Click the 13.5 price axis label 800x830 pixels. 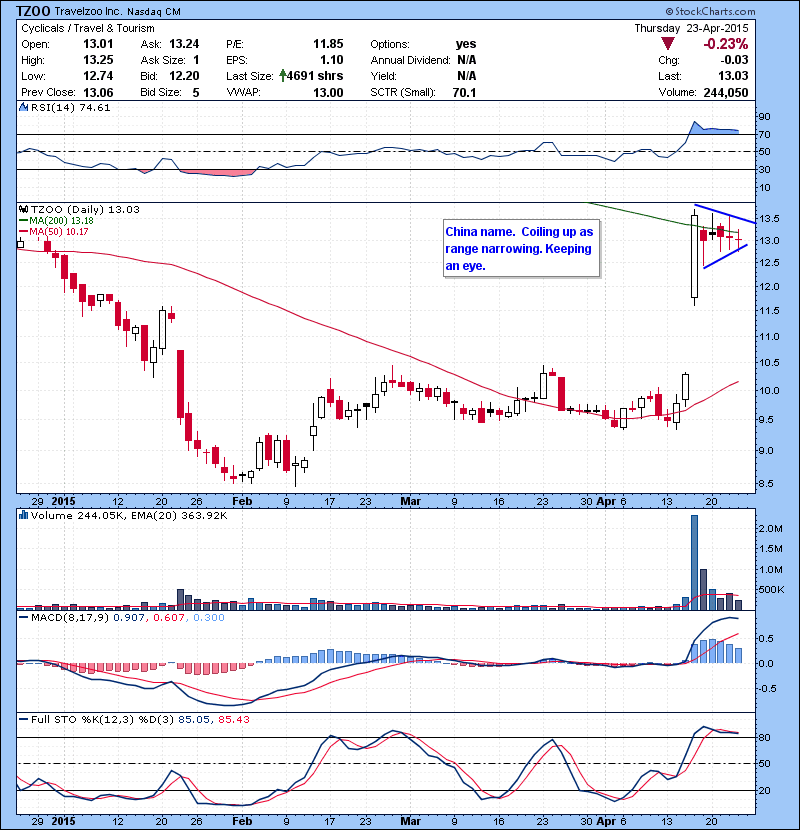pos(769,219)
